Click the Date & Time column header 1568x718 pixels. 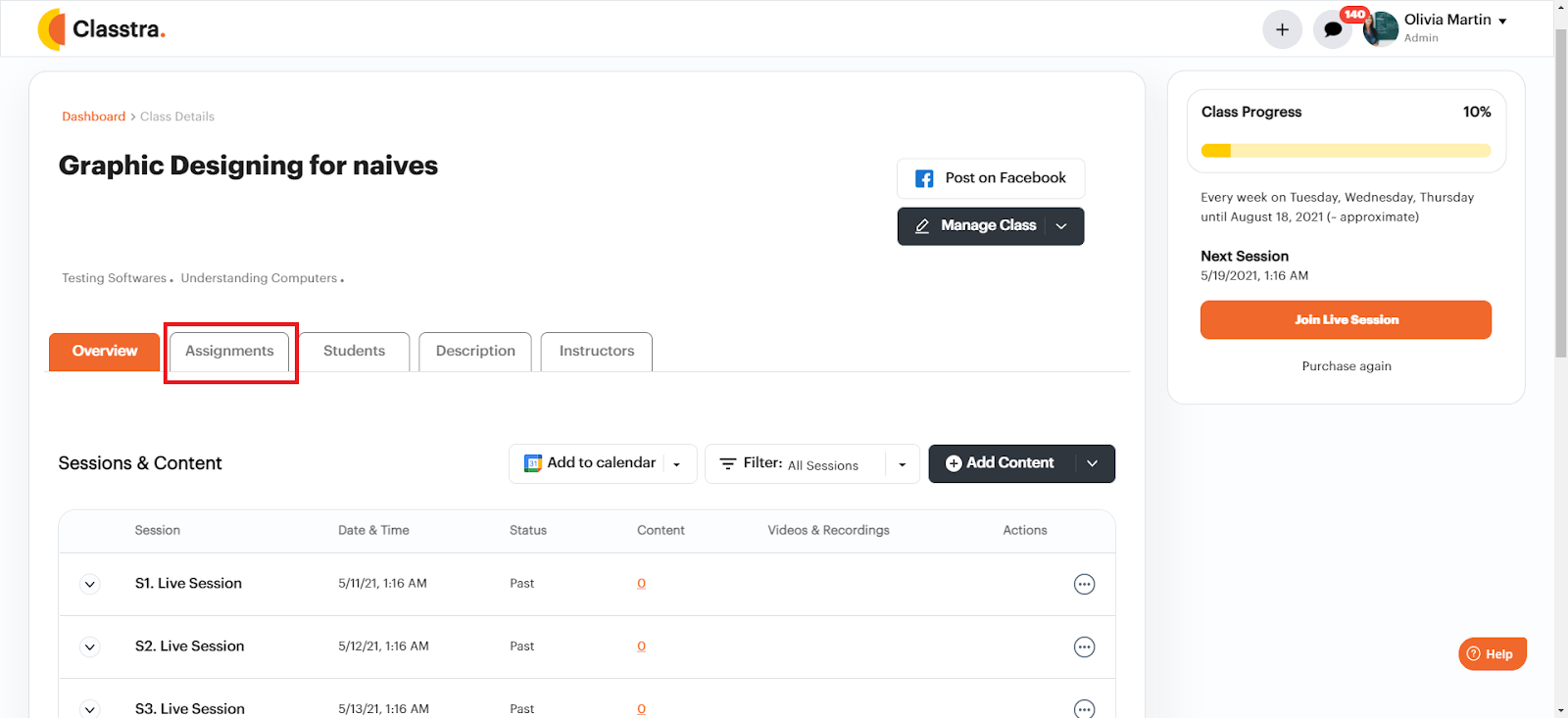[373, 531]
